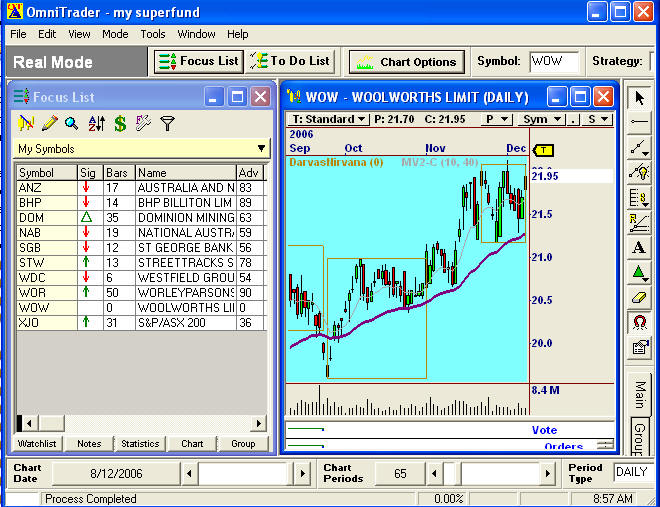Screen dimensions: 660x507
Task: Open the chart properties tool icon
Action: click(x=639, y=348)
